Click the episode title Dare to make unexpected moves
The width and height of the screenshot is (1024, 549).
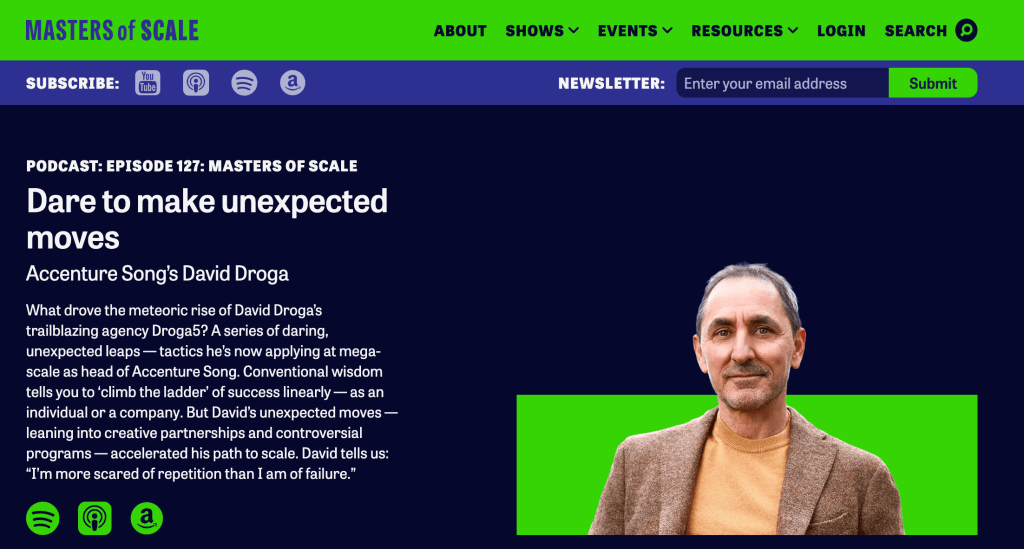point(207,219)
